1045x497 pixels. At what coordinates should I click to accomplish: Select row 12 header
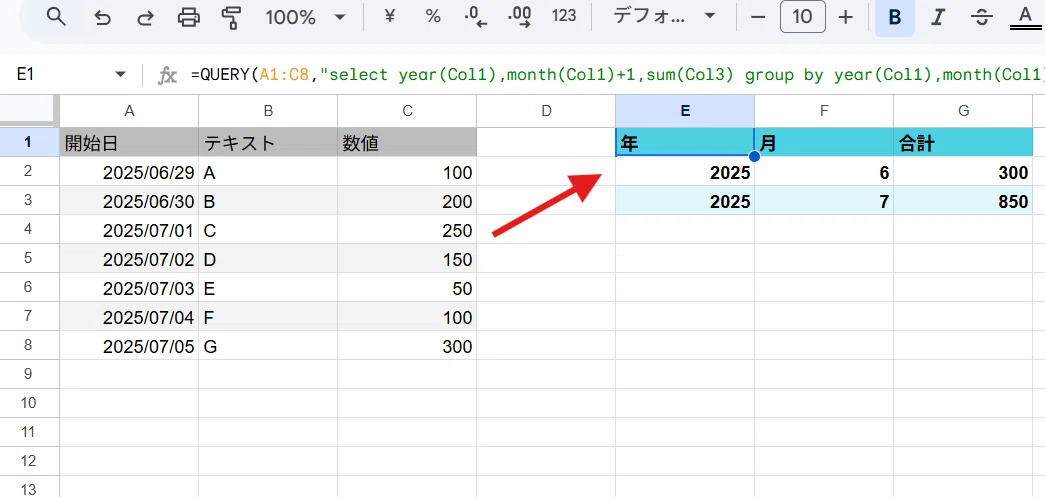pos(29,461)
